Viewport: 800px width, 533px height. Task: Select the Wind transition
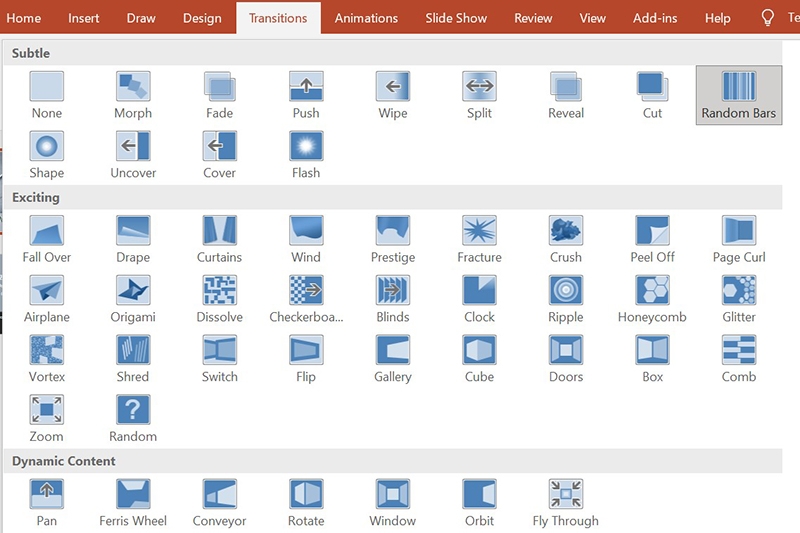306,239
